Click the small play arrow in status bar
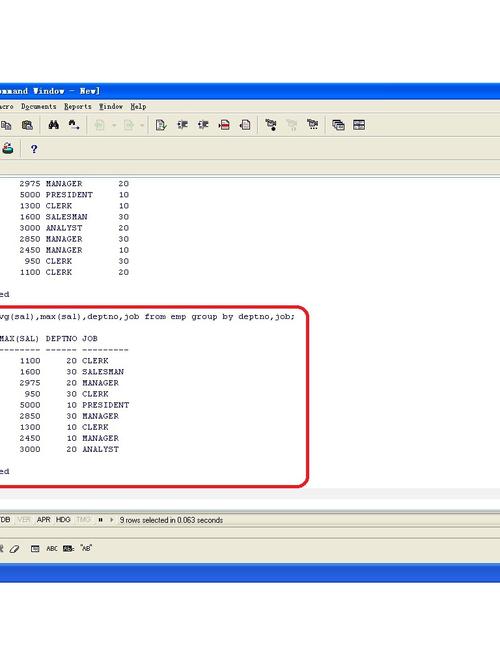This screenshot has height=666, width=500. tap(112, 520)
